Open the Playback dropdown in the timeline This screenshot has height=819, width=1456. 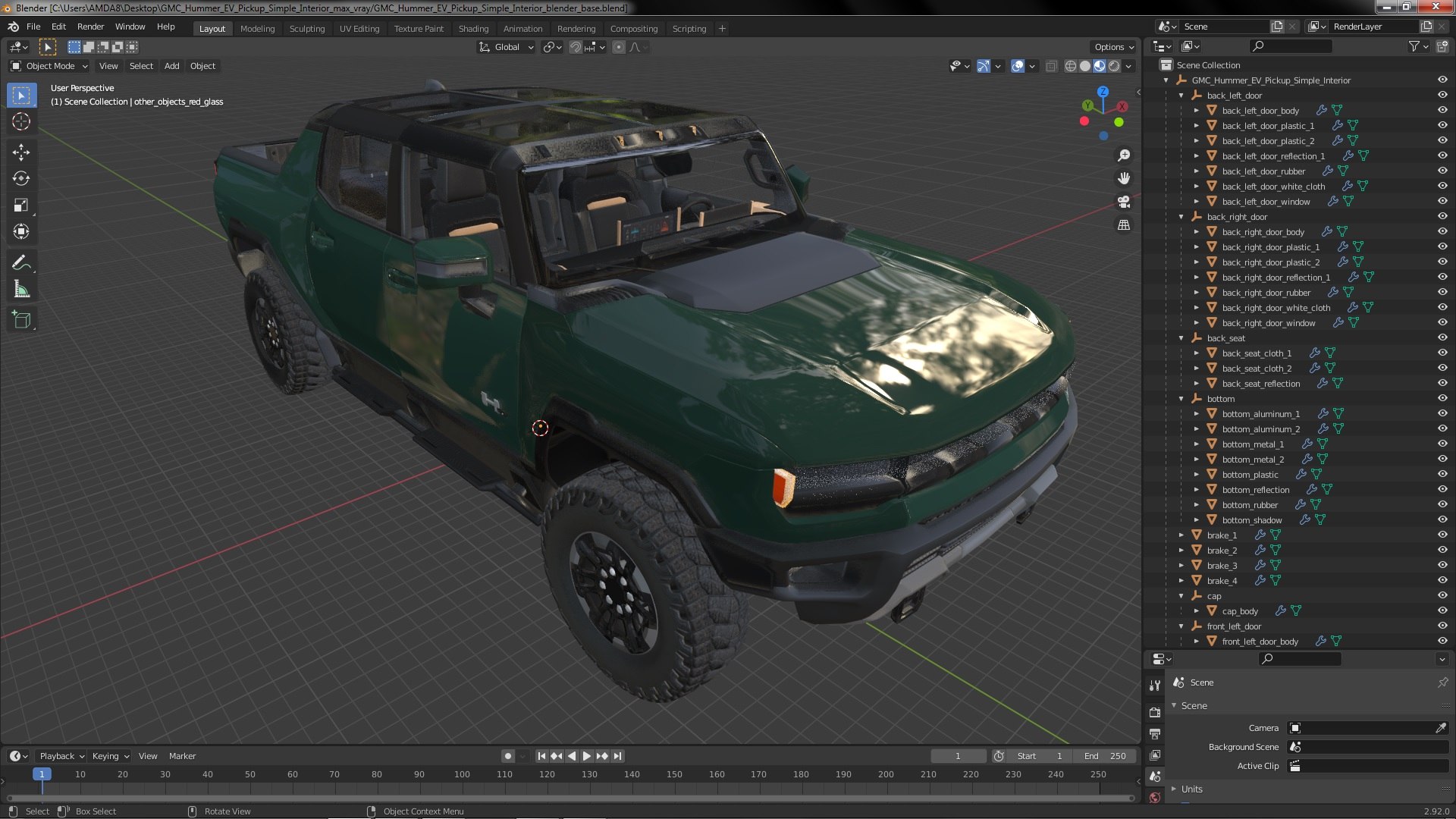(x=61, y=756)
